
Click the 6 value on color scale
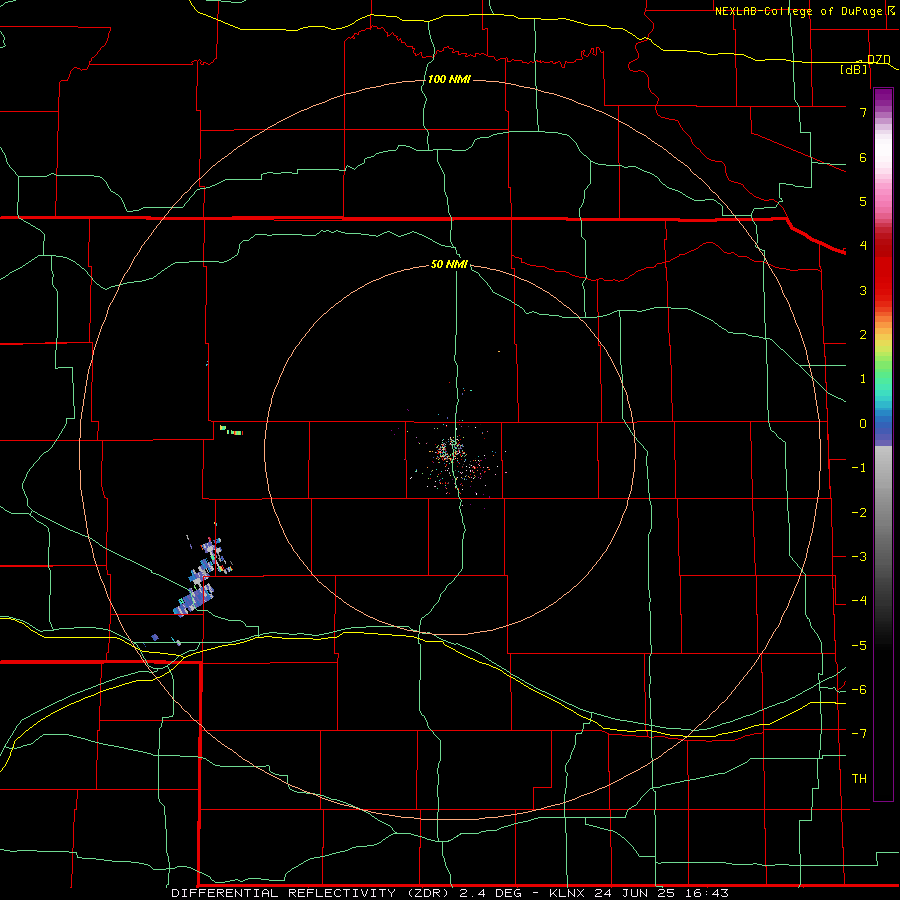[863, 157]
